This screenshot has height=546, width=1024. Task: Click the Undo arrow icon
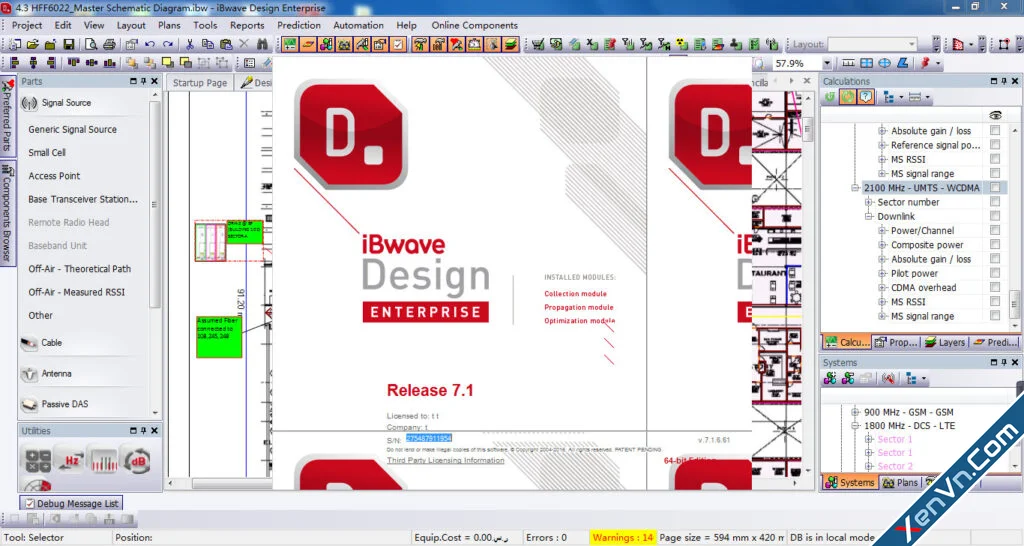pyautogui.click(x=150, y=44)
